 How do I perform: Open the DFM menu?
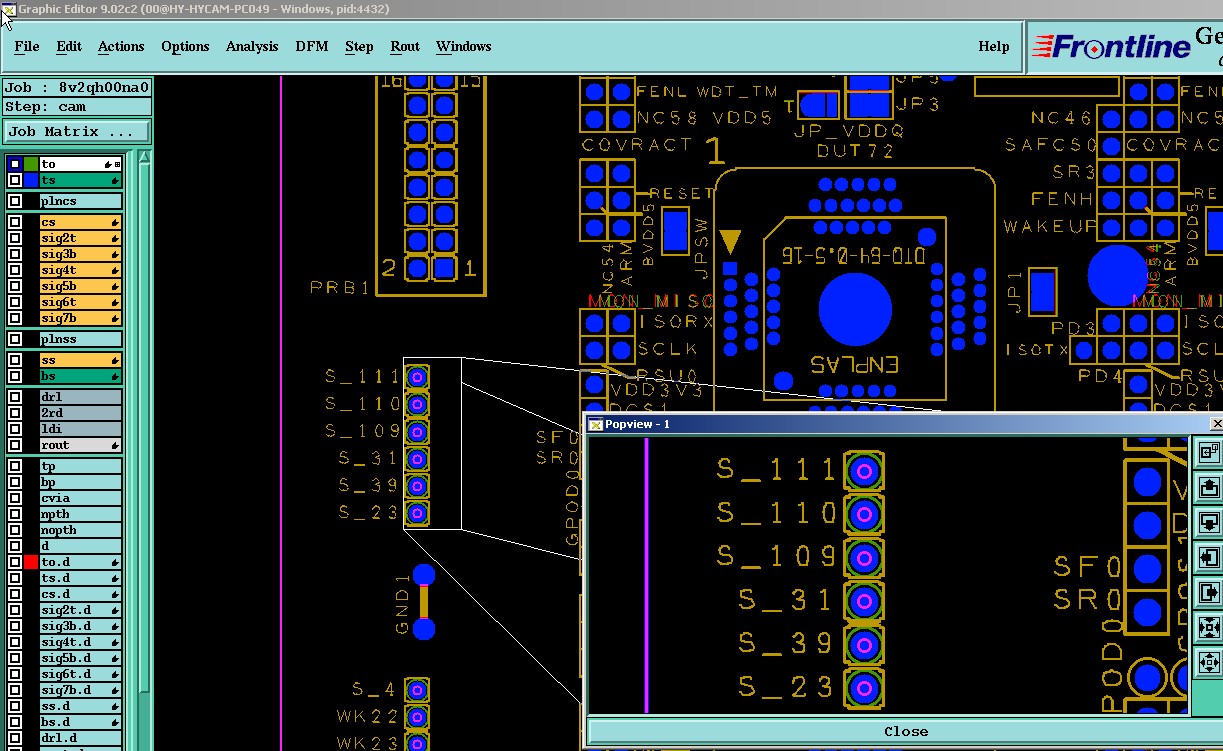[x=312, y=46]
